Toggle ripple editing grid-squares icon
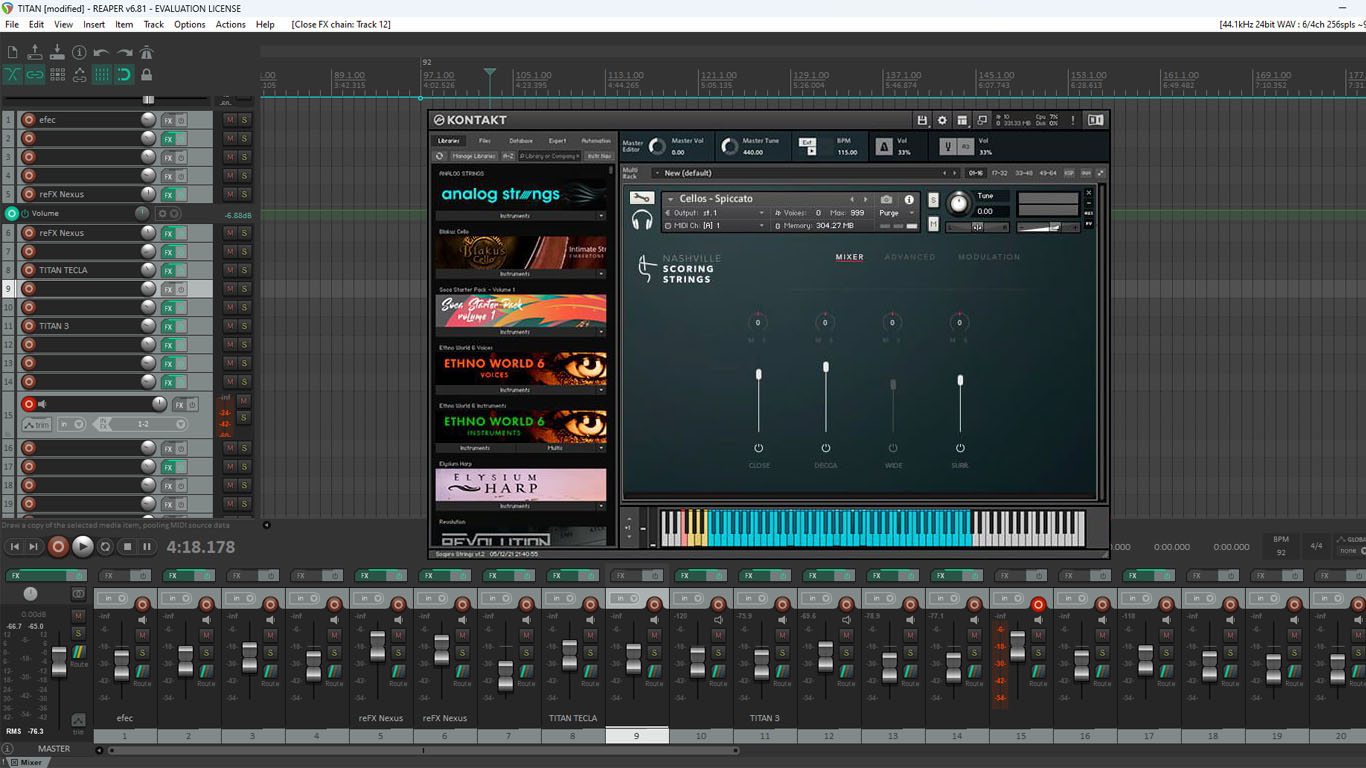The image size is (1366, 768). 57,74
